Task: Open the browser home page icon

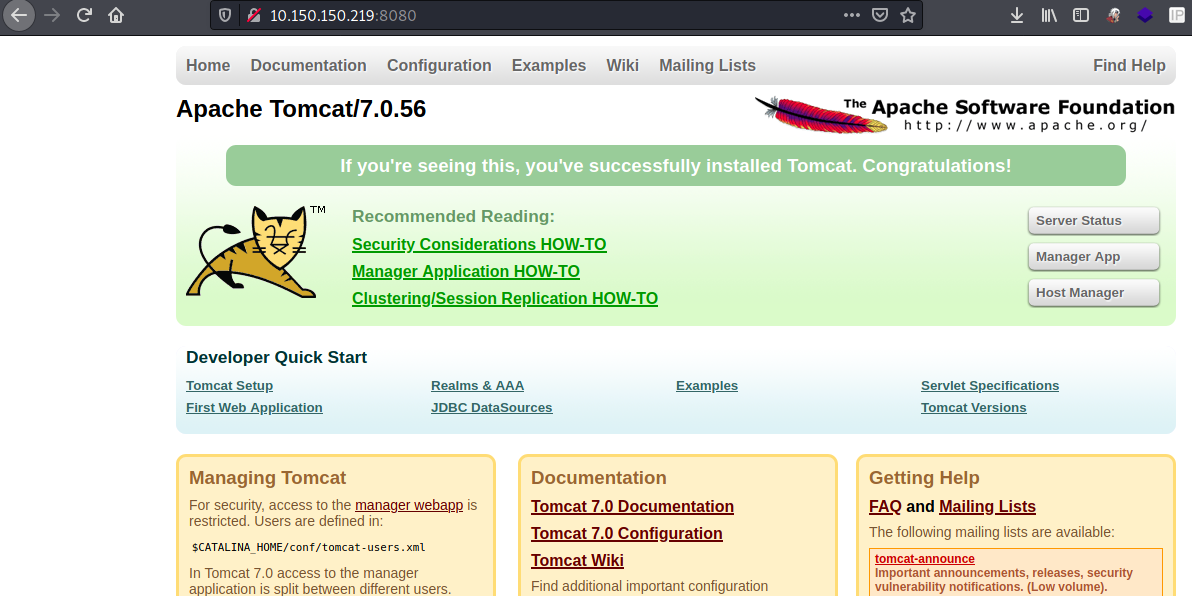Action: (x=116, y=15)
